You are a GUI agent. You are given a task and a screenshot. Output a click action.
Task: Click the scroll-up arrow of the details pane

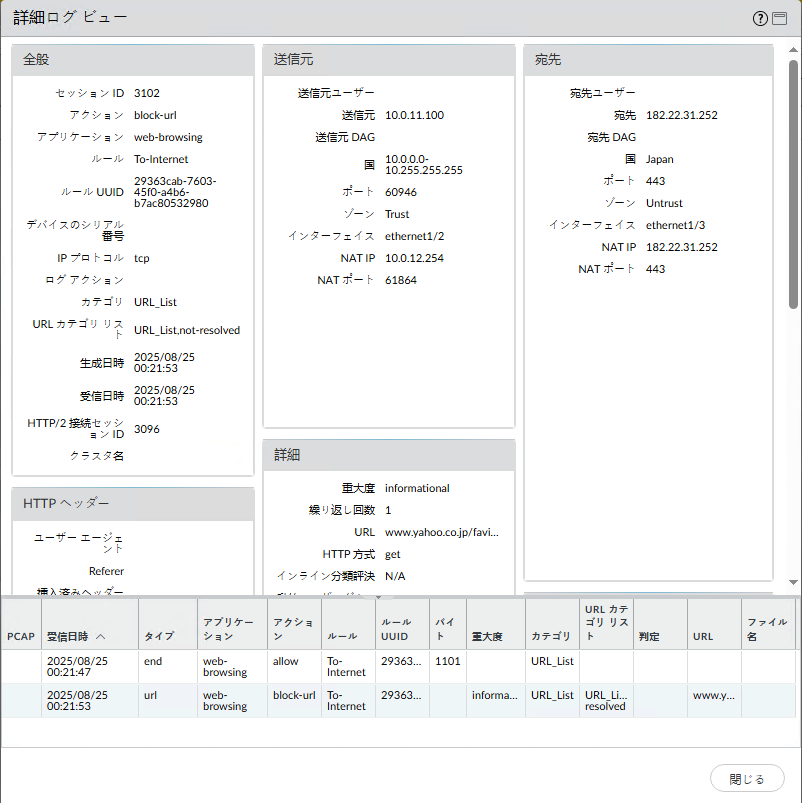[x=793, y=49]
